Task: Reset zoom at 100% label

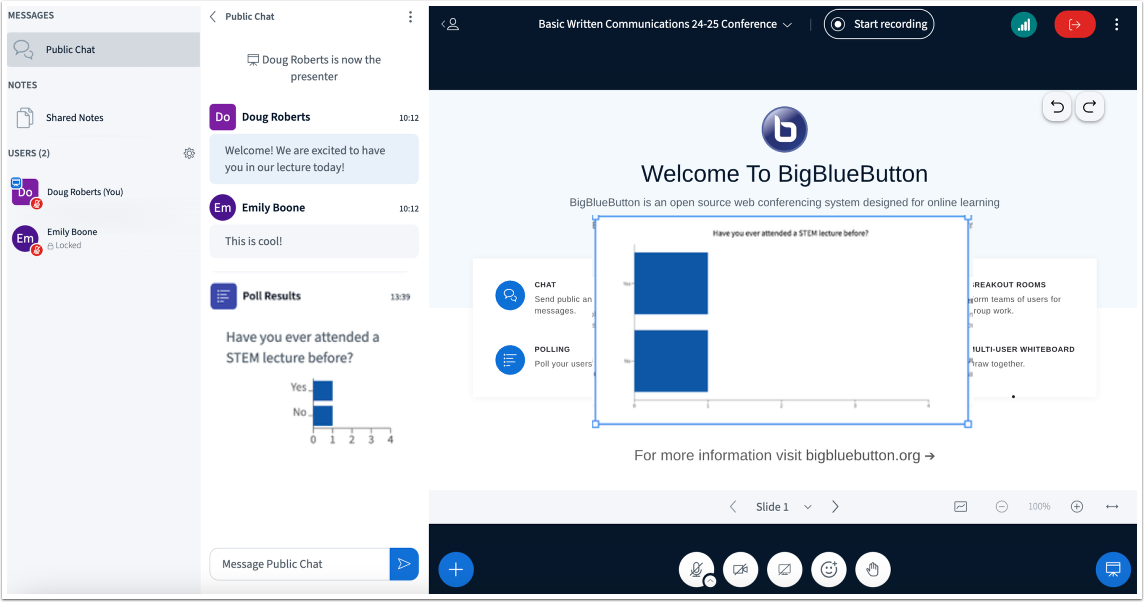Action: coord(1039,506)
